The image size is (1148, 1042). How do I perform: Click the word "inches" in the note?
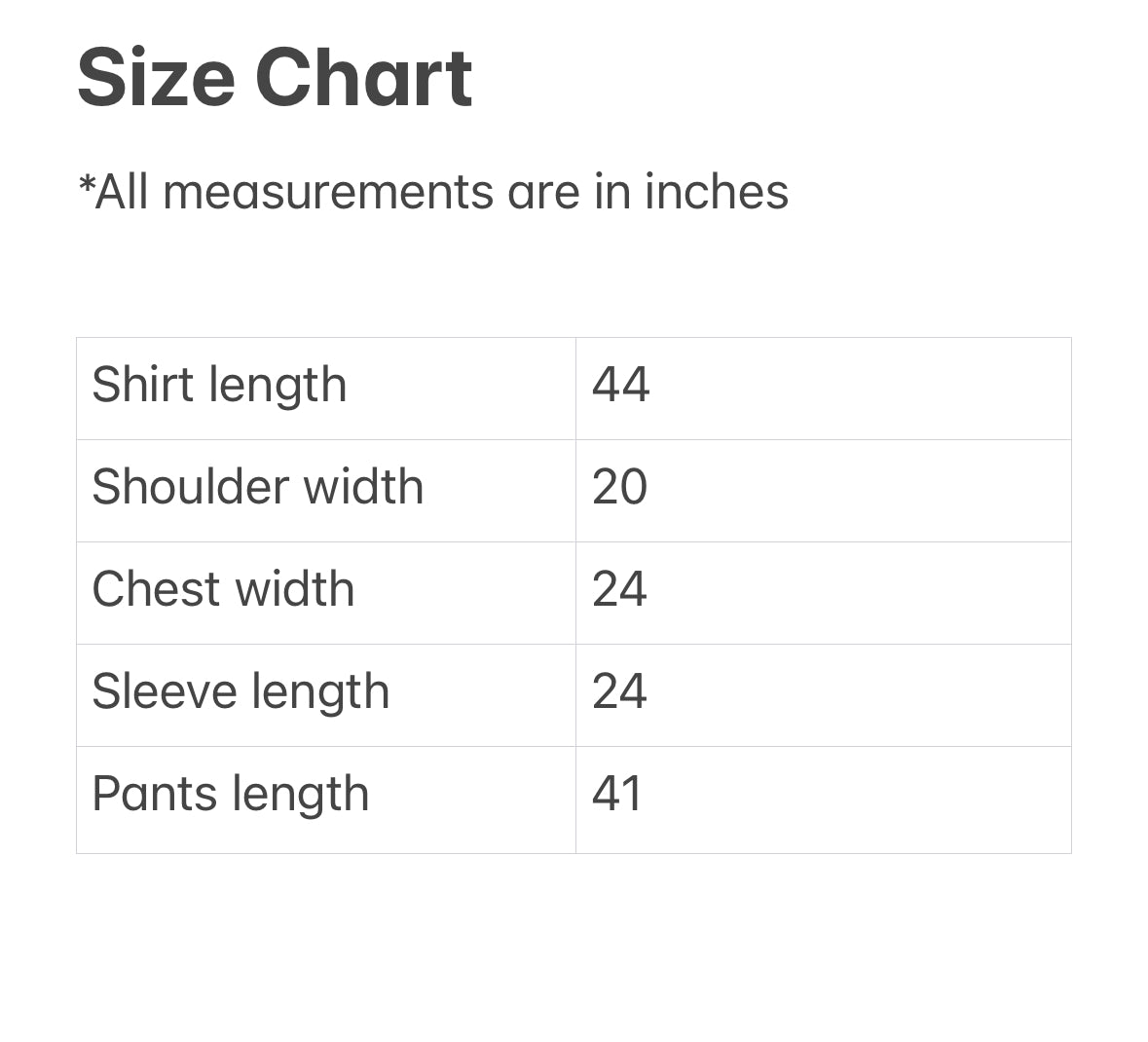[716, 191]
